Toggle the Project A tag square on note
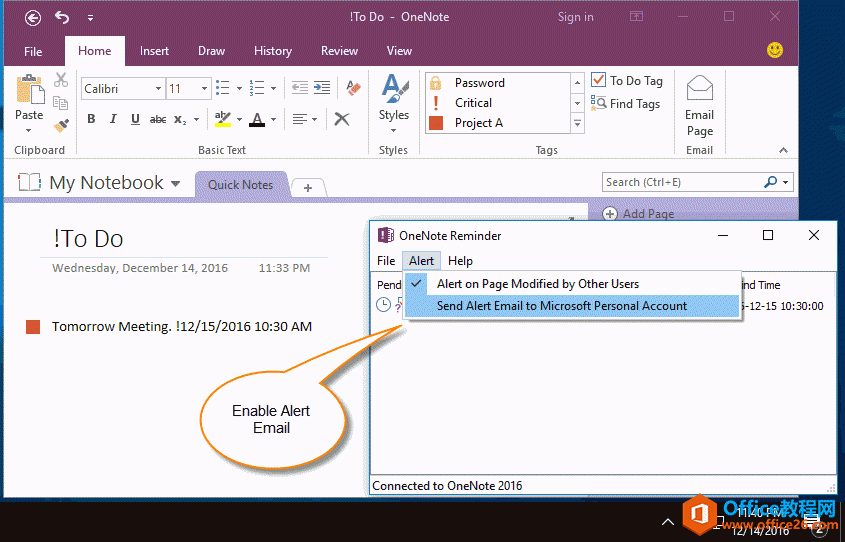 [33, 327]
